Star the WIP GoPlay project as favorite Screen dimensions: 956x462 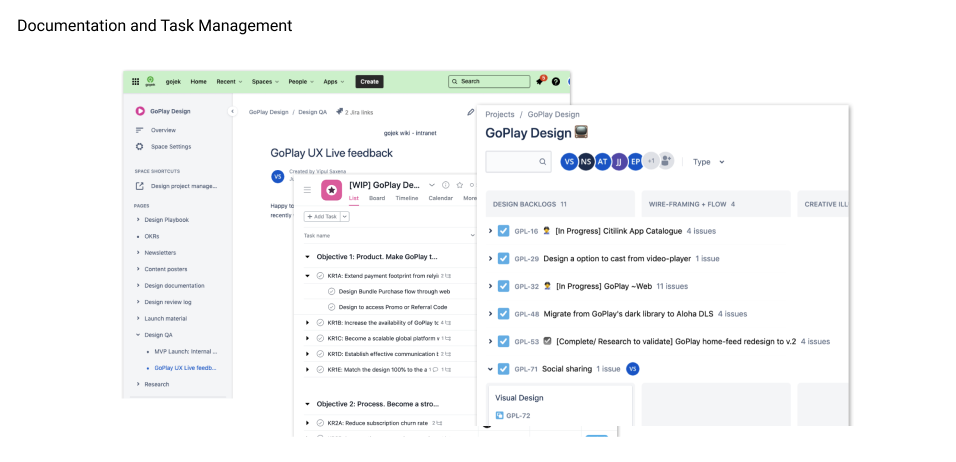pos(460,185)
